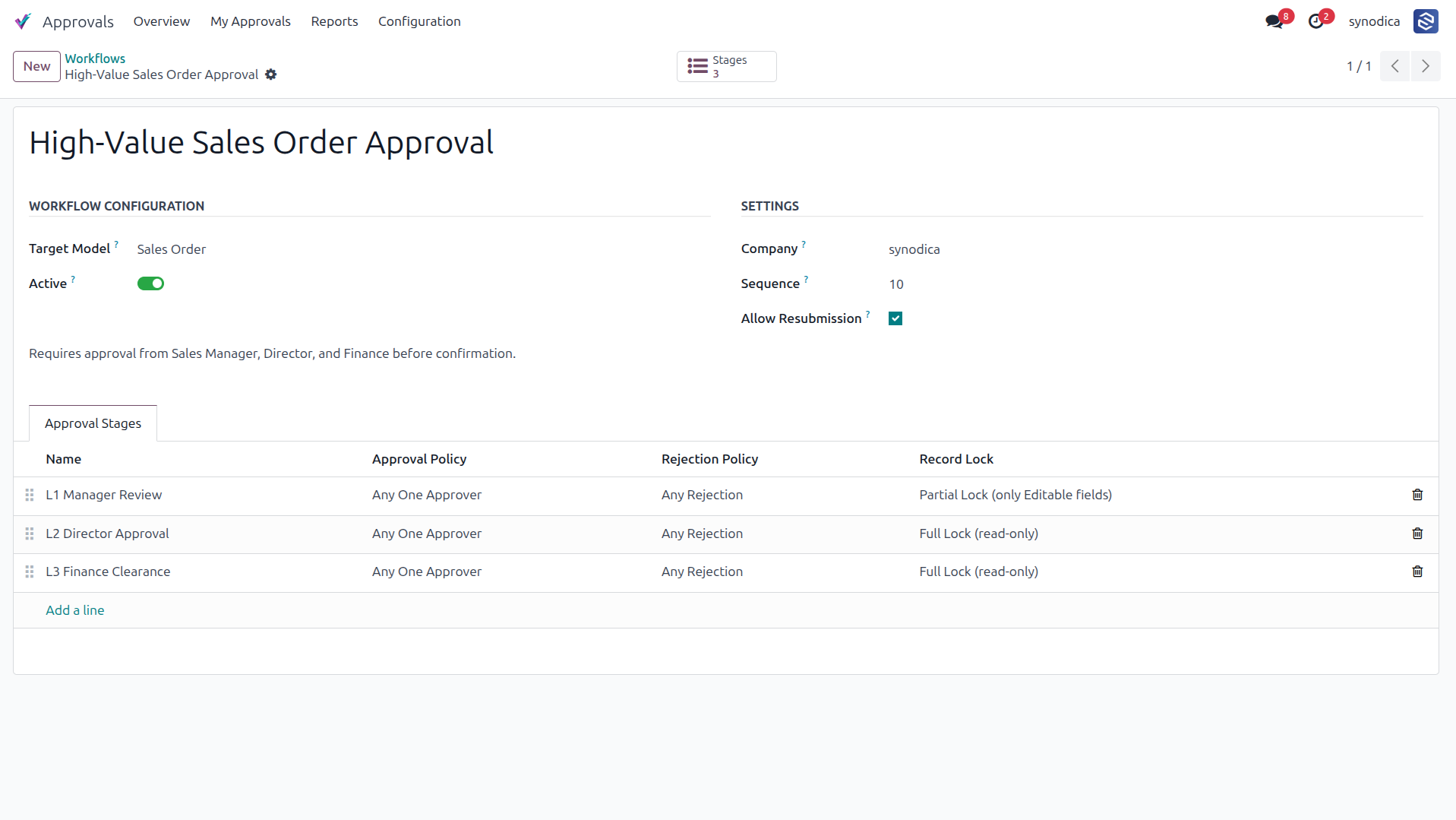This screenshot has height=820, width=1456.
Task: Edit the workflow description text
Action: click(x=272, y=353)
